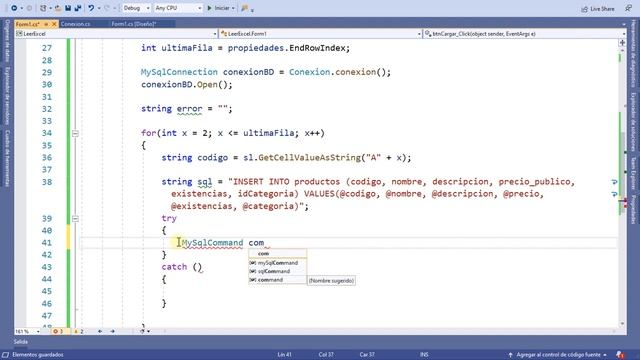
Task: Switch to the Form1.cs [Diseño] tab
Action: pyautogui.click(x=134, y=24)
